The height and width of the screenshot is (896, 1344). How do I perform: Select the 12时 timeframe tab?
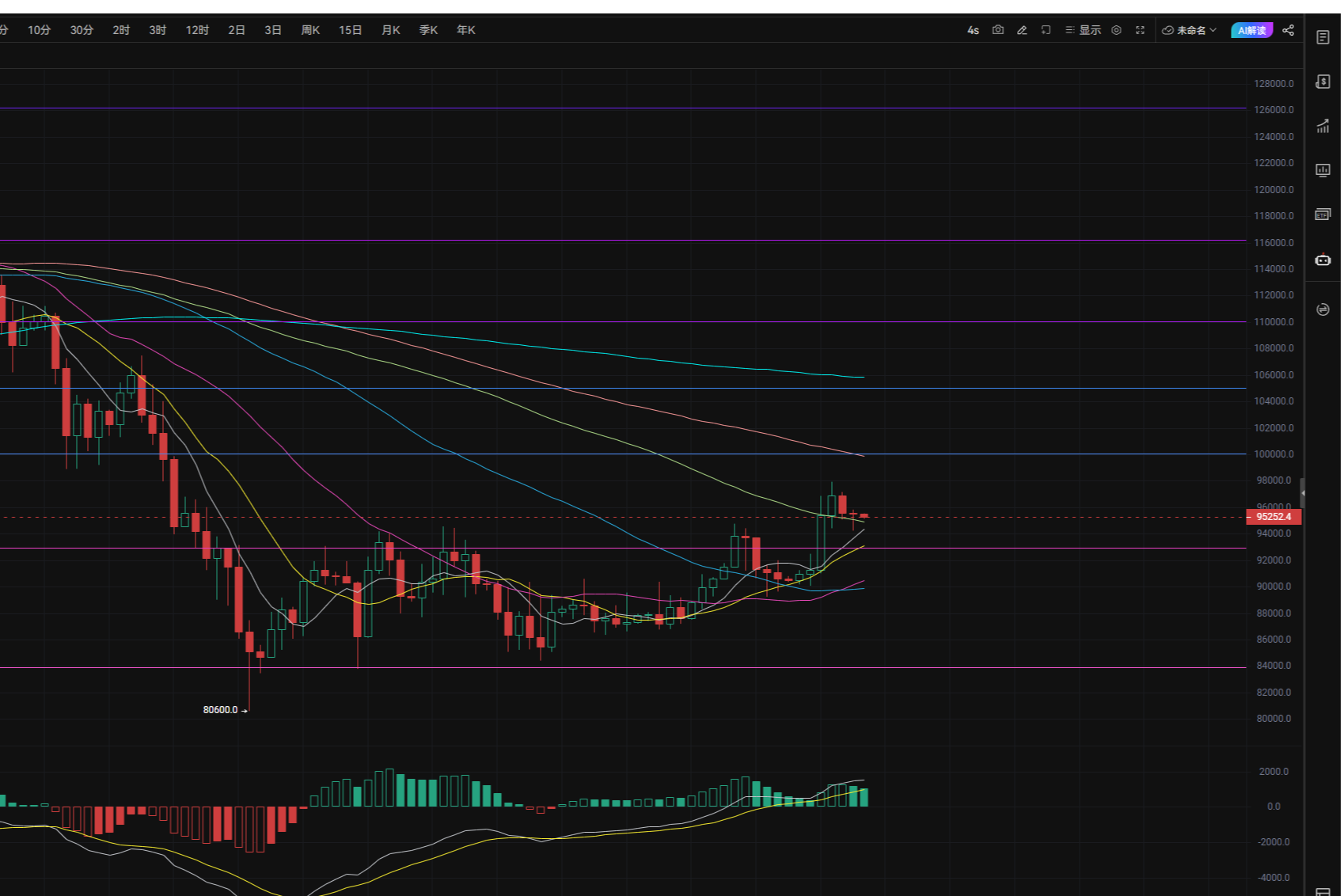point(197,30)
